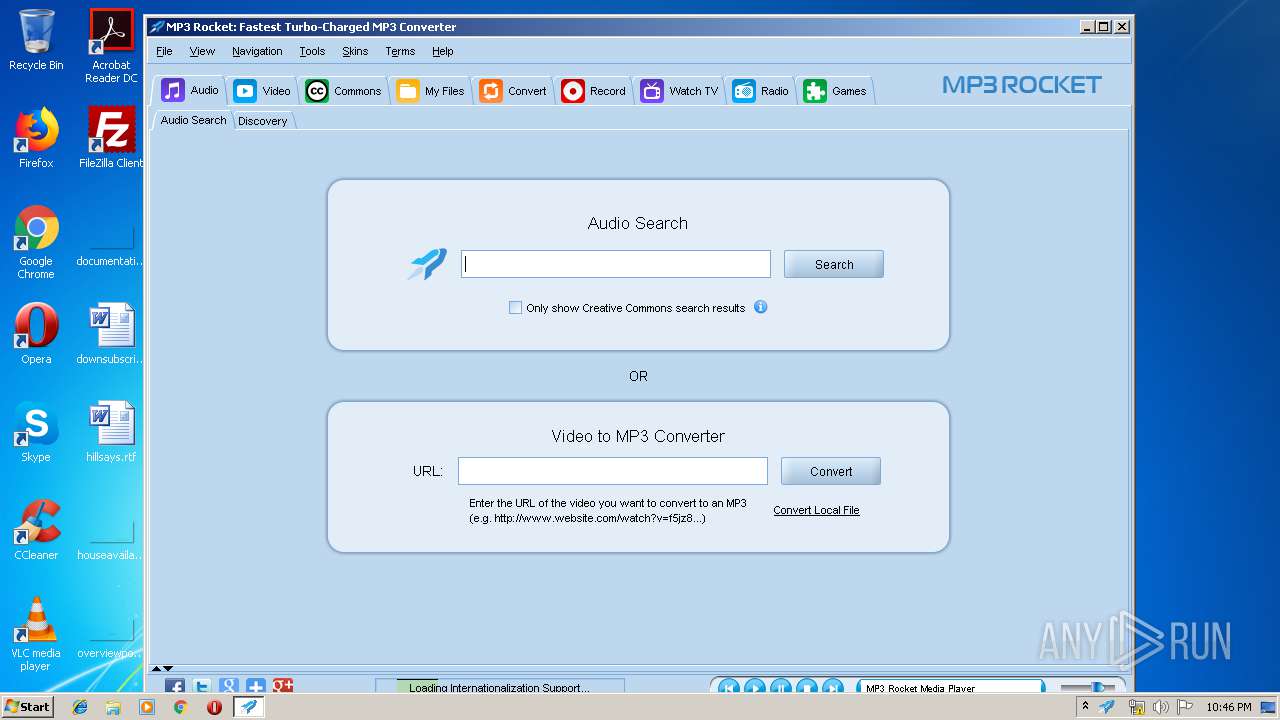Image resolution: width=1280 pixels, height=720 pixels.
Task: Open the Convert Local File link
Action: pos(816,510)
